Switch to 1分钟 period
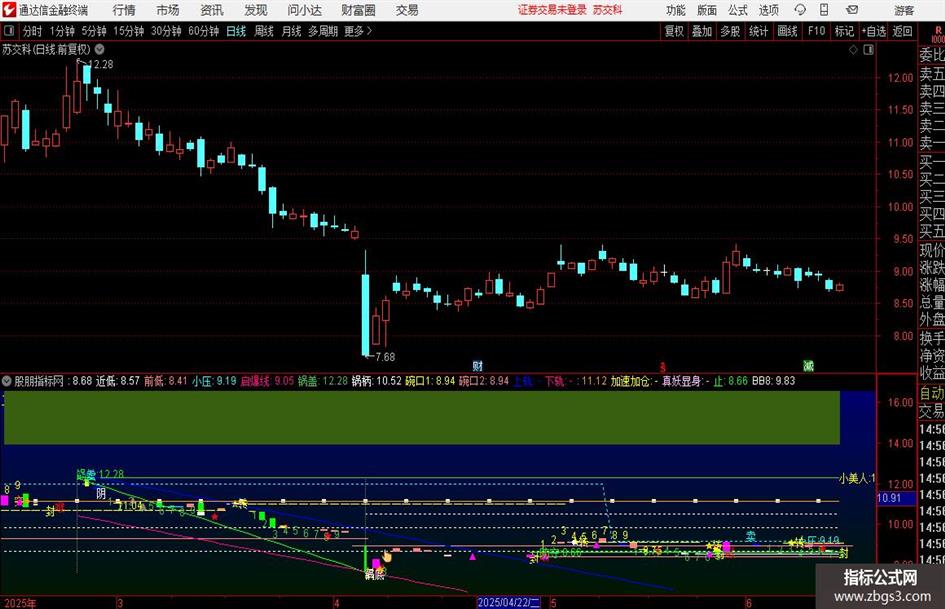945x609 pixels. [62, 31]
